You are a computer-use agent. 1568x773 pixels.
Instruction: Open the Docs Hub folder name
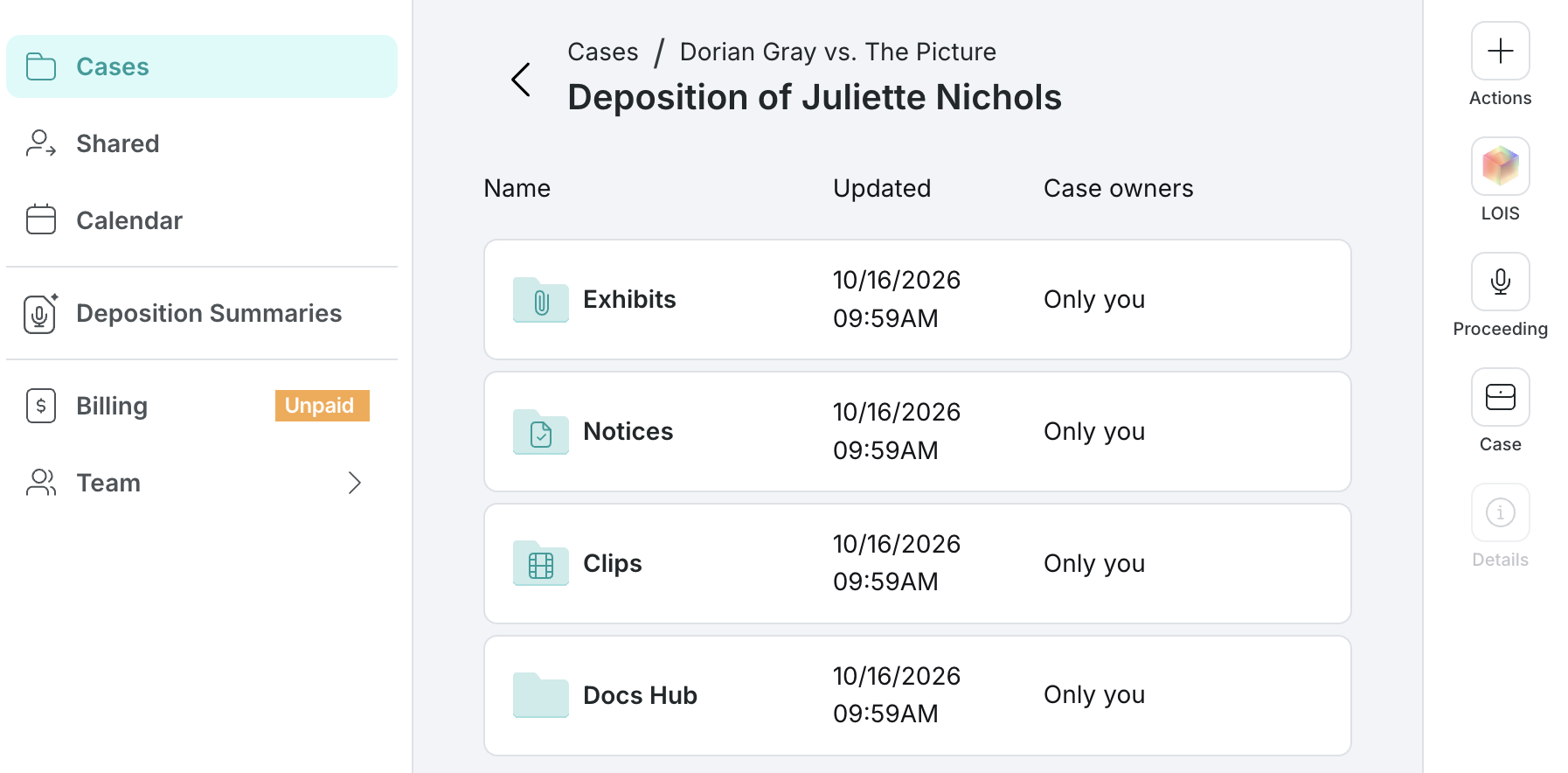click(640, 695)
